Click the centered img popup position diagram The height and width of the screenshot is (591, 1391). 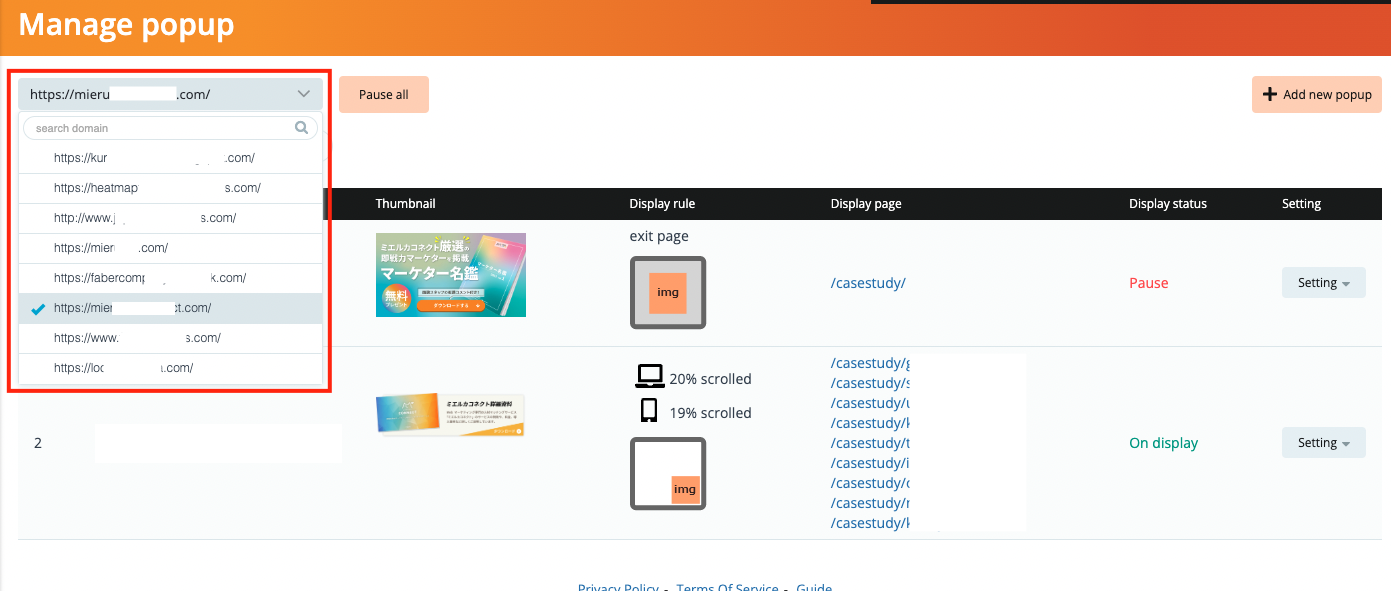tap(667, 292)
